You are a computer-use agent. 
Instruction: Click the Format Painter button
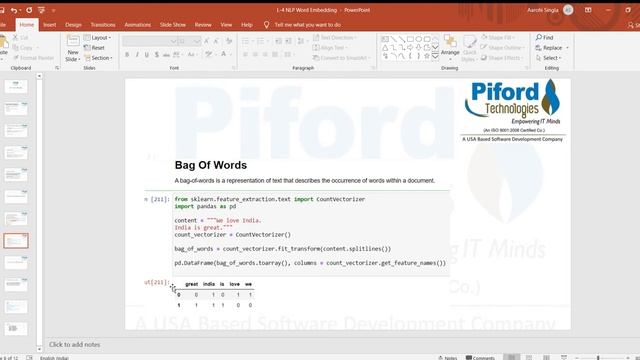point(33,58)
